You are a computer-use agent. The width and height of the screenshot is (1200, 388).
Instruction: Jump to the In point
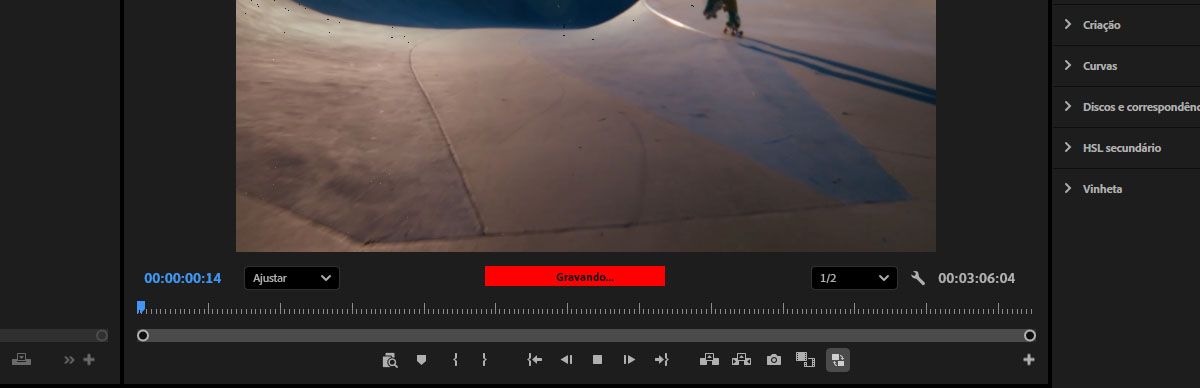point(535,359)
